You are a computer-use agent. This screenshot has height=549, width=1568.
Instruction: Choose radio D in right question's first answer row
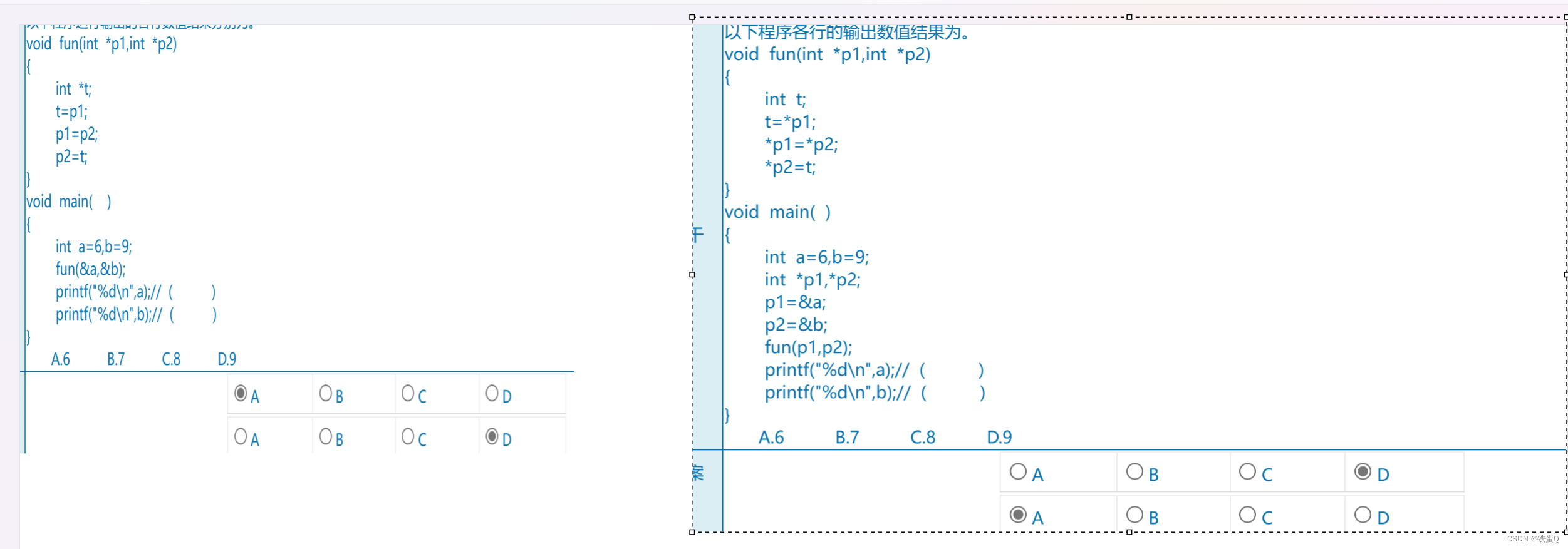[1363, 471]
